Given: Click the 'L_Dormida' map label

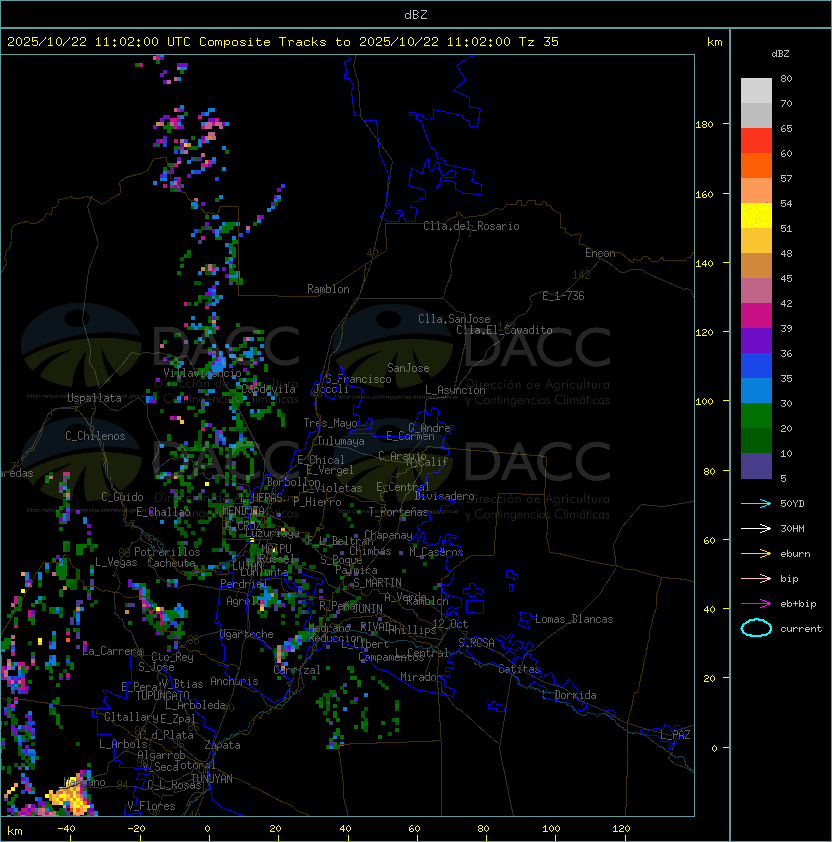Looking at the screenshot, I should (x=569, y=695).
